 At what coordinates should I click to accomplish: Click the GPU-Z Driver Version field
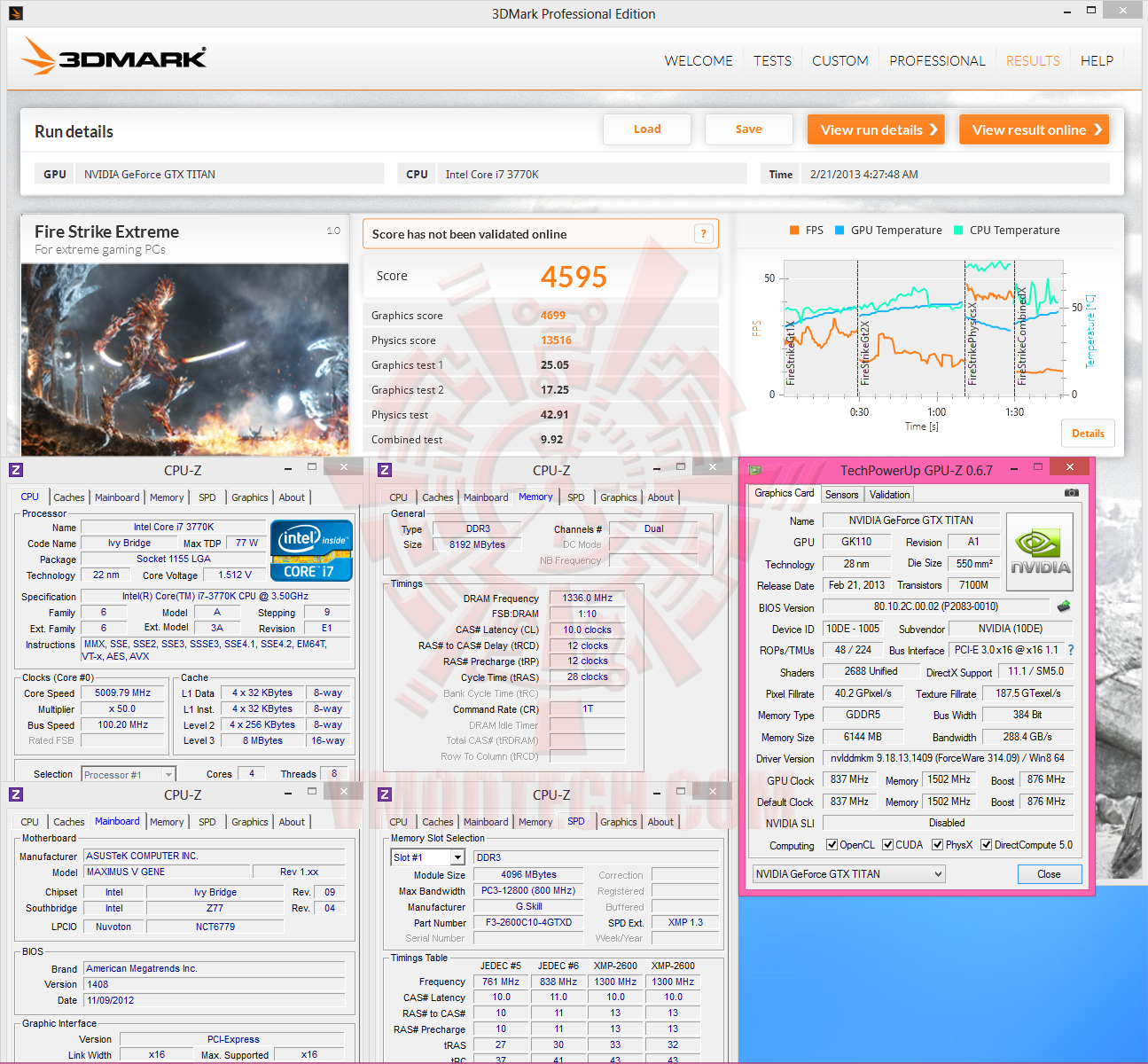click(x=948, y=759)
